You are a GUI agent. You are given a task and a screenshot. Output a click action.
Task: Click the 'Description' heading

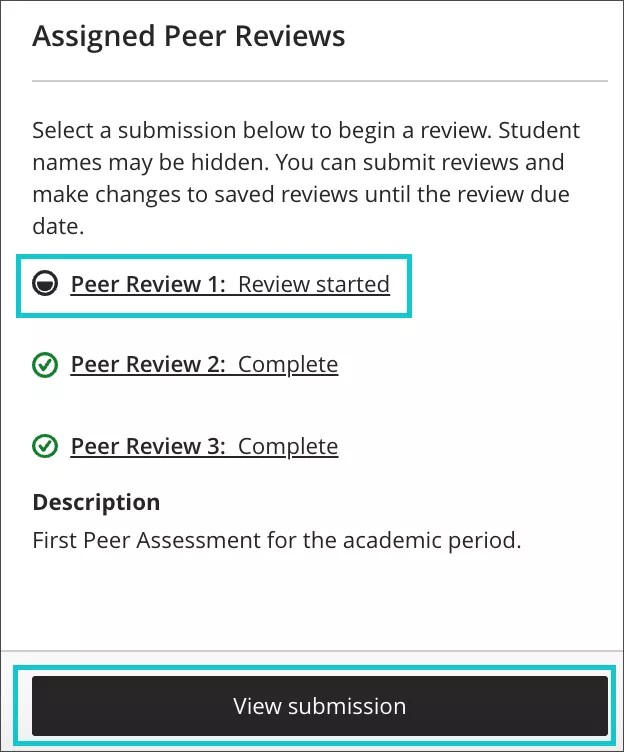pos(96,502)
